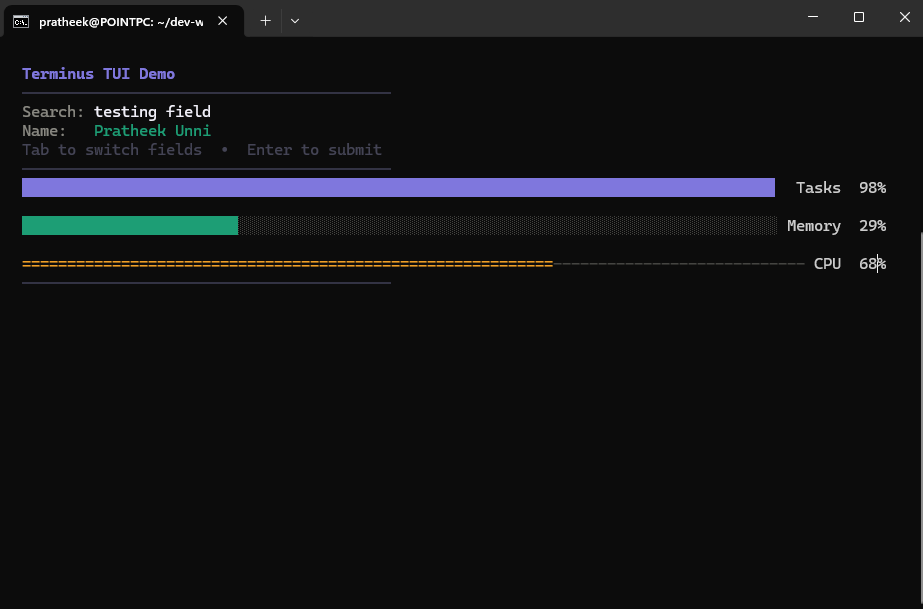Screen dimensions: 923x609
Task: Click the 68% CPU value
Action: 872,264
